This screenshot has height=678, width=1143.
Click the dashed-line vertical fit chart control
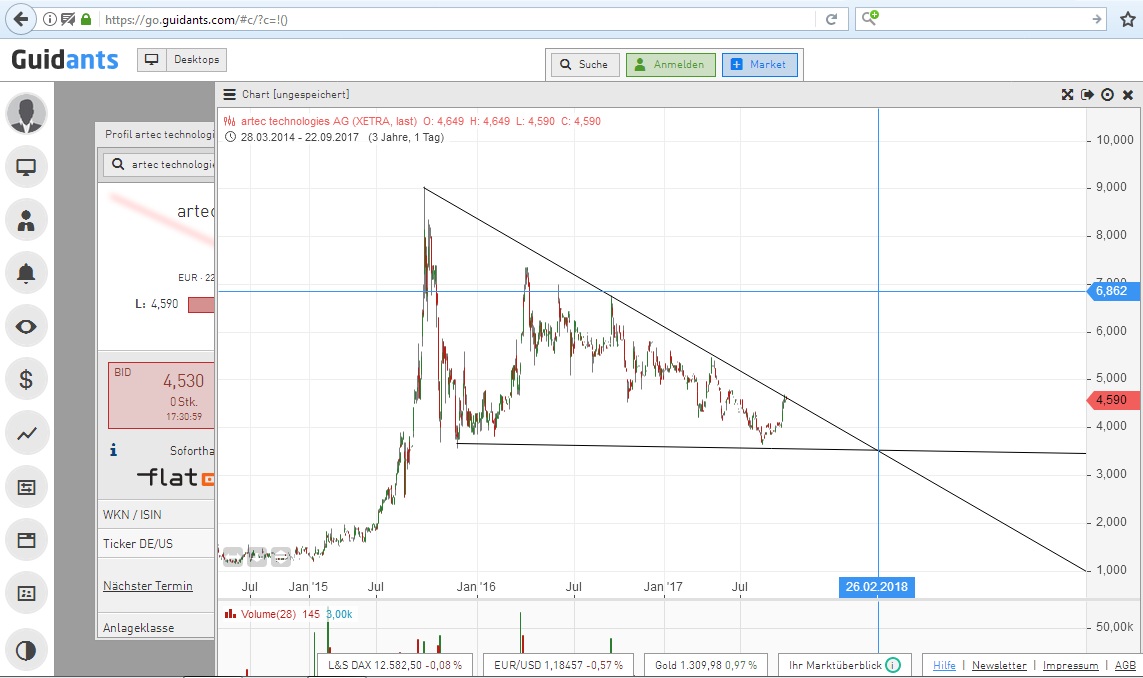(281, 557)
